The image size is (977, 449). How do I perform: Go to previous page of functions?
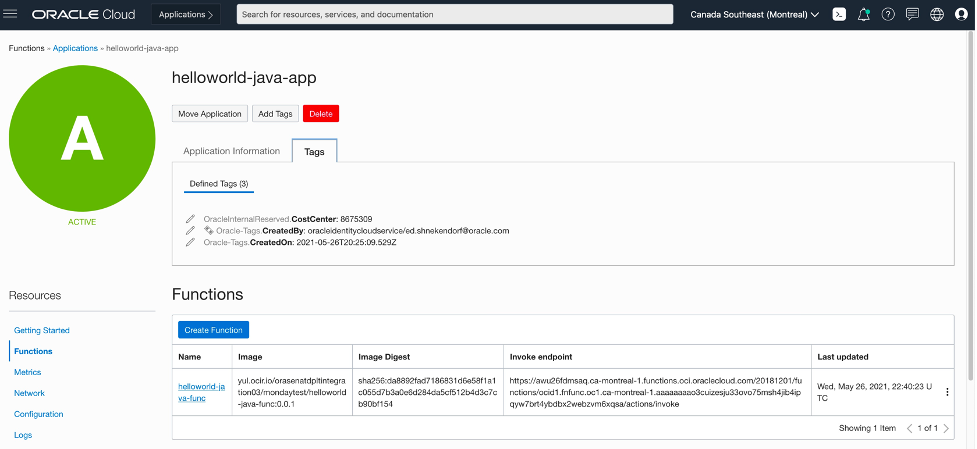(x=909, y=428)
